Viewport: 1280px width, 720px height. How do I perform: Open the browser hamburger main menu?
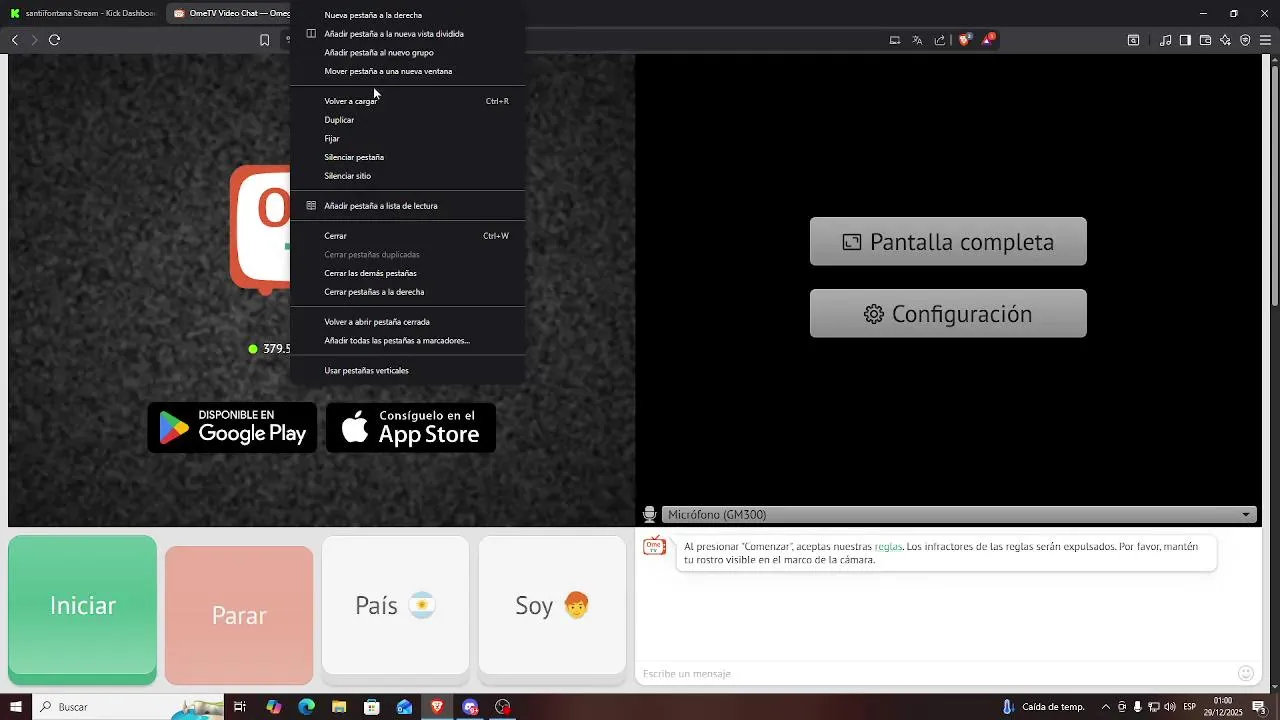1266,40
